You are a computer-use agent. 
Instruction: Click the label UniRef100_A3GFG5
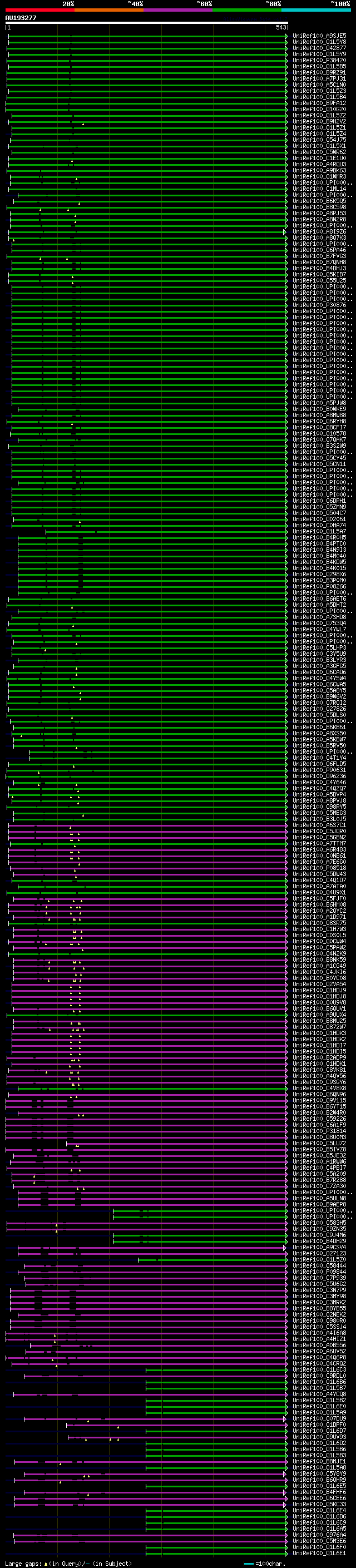[x=319, y=666]
